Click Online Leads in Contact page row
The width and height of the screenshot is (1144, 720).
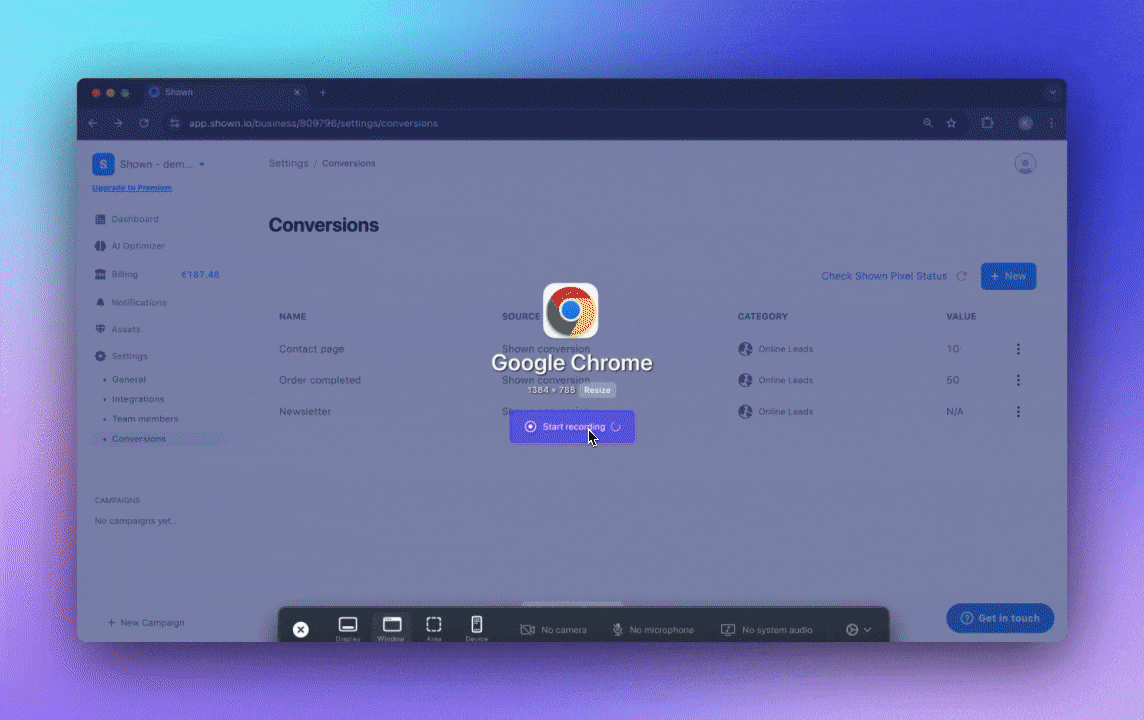click(x=785, y=349)
